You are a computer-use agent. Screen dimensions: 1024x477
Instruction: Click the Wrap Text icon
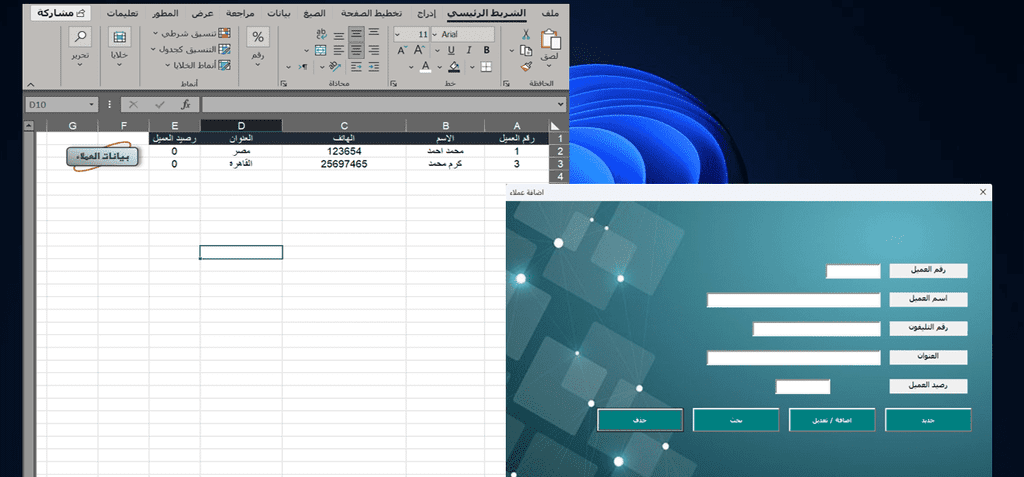pyautogui.click(x=320, y=34)
